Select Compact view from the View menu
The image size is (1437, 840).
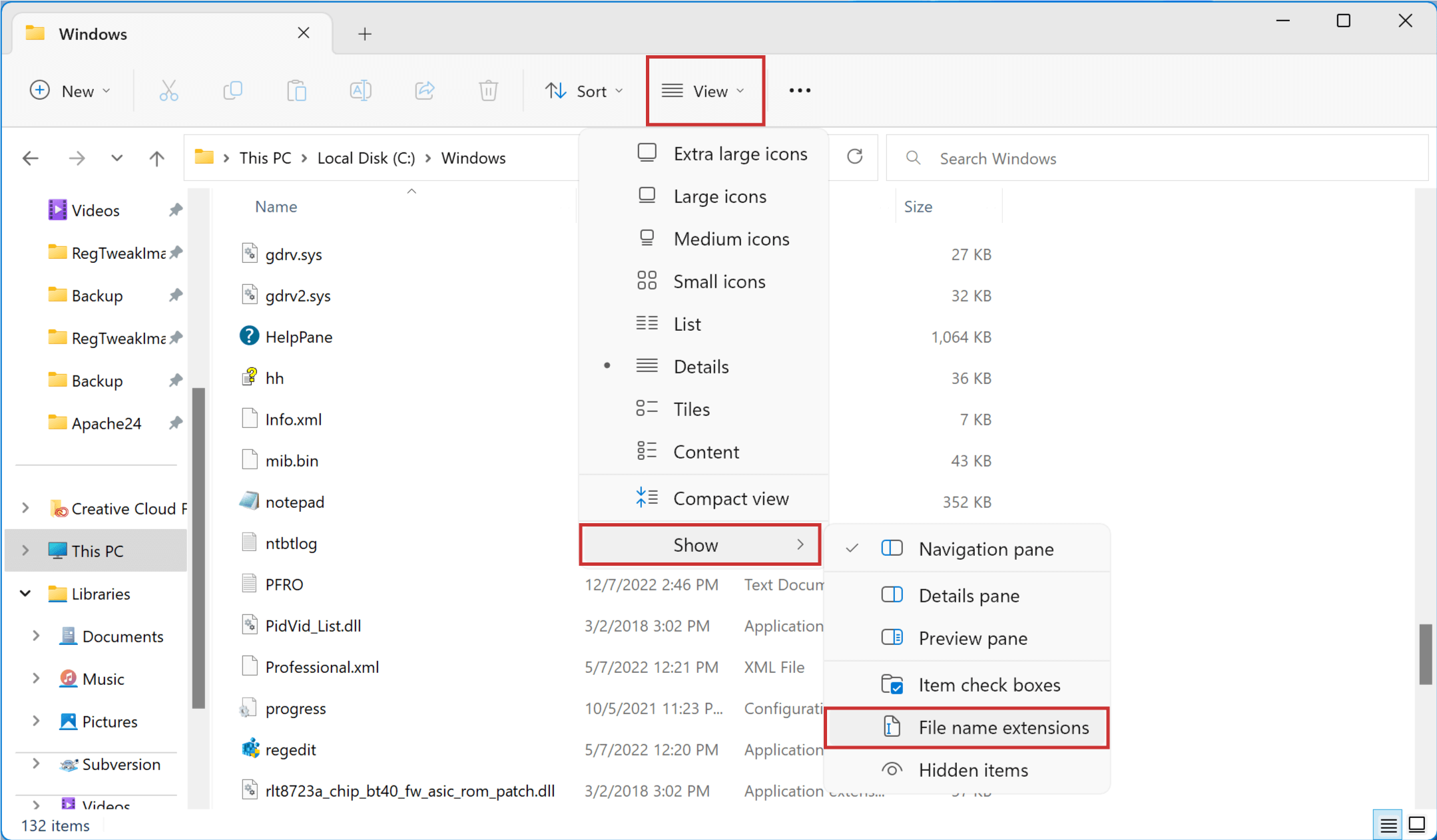point(730,498)
